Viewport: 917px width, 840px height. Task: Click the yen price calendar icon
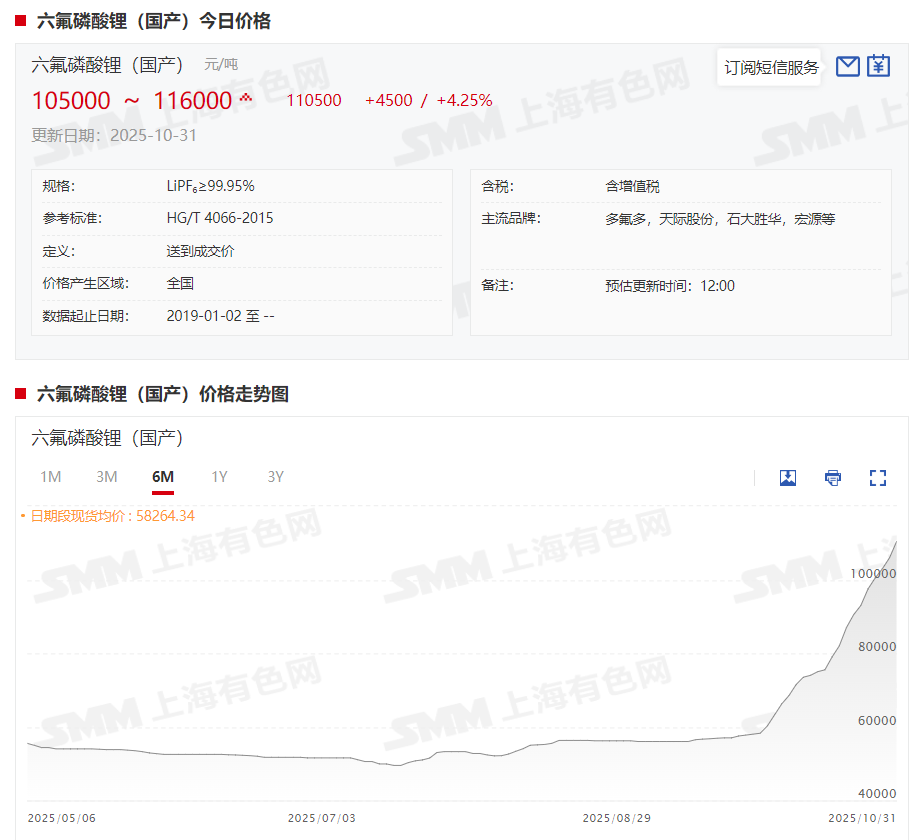(878, 66)
